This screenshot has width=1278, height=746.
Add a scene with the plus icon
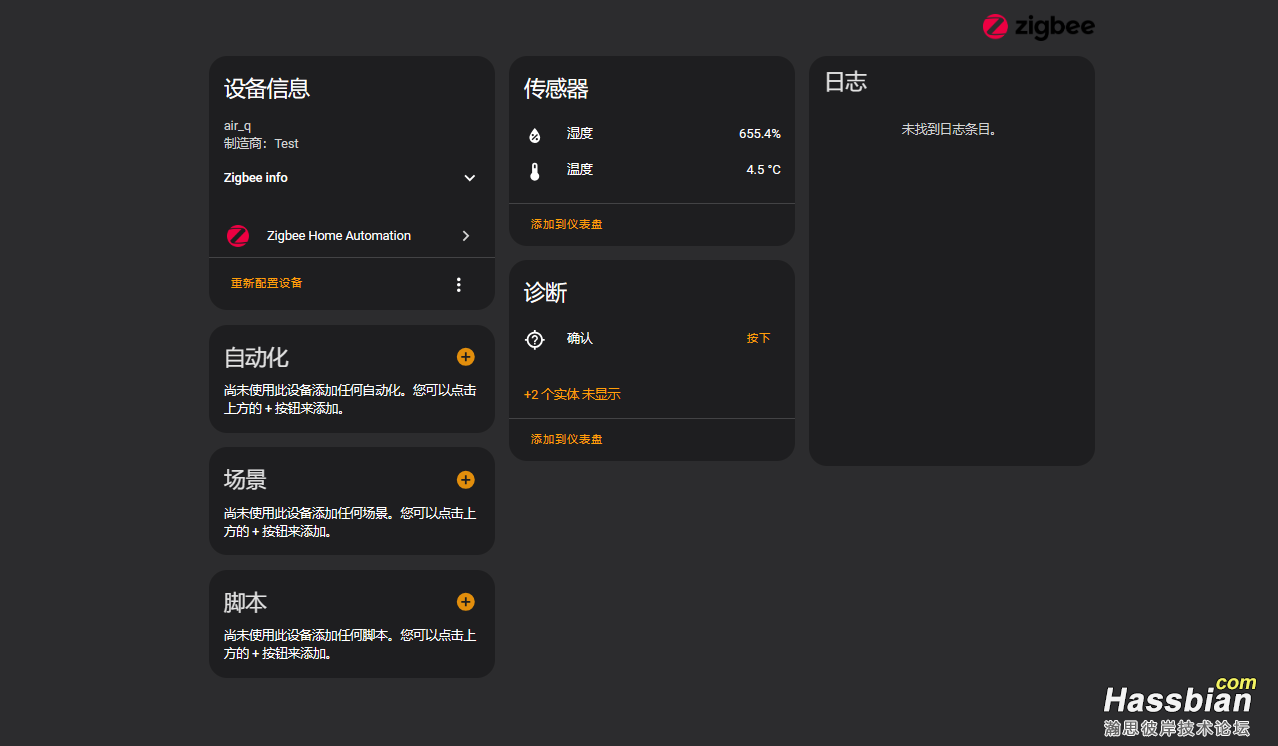466,480
